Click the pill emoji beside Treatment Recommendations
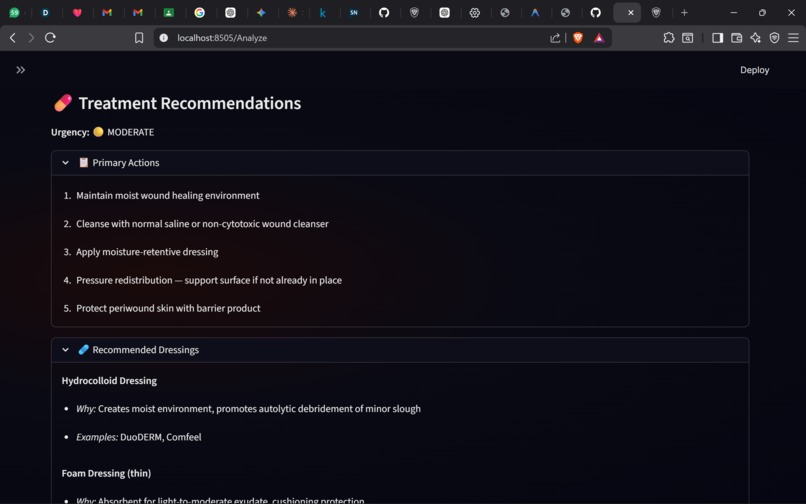 coord(63,103)
